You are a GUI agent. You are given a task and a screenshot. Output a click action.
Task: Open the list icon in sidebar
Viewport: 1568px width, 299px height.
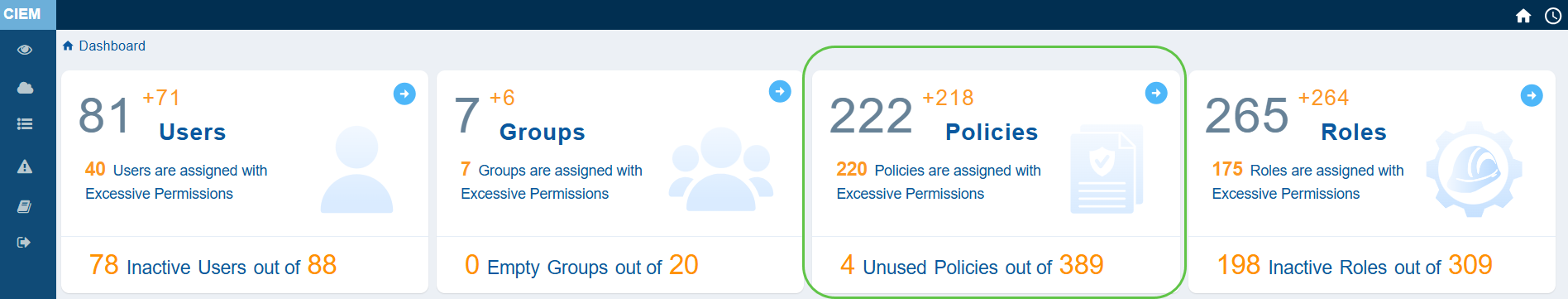(25, 123)
